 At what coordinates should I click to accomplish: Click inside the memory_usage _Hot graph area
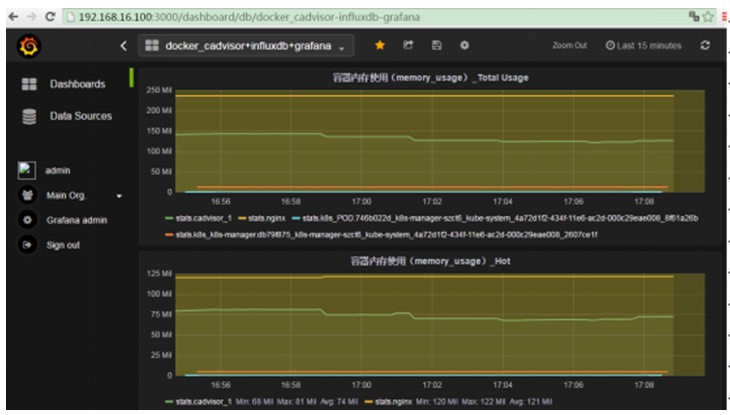coord(439,325)
